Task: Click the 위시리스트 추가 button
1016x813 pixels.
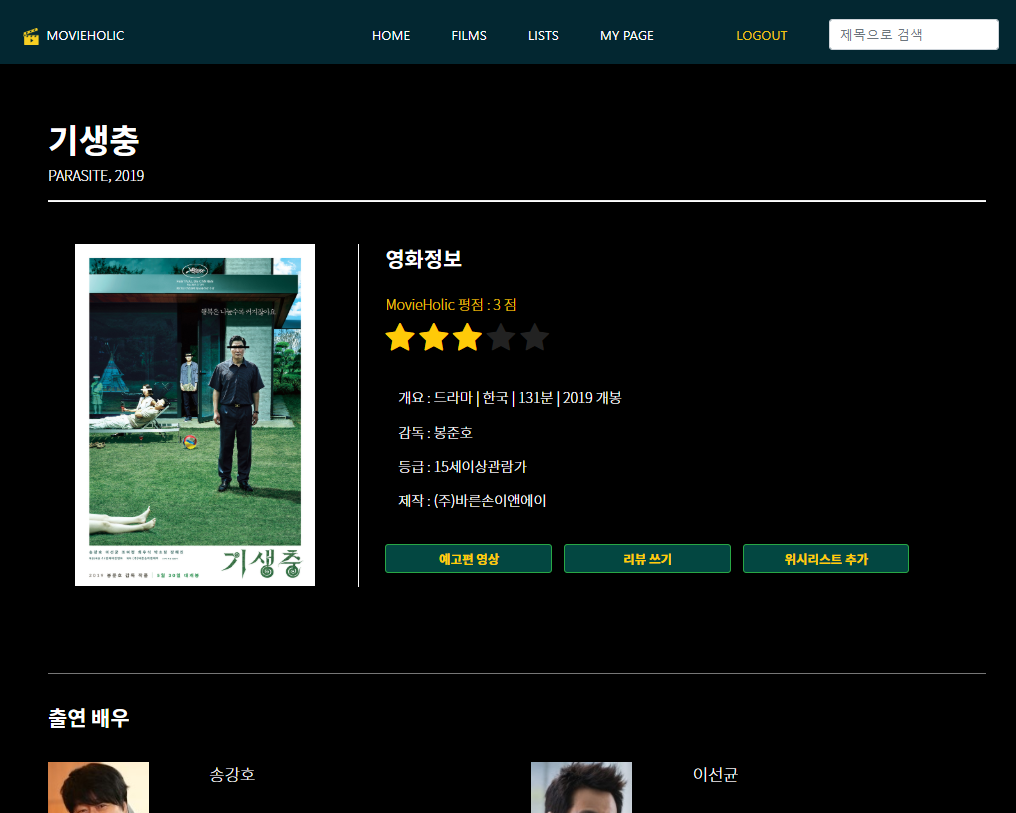Action: click(826, 558)
